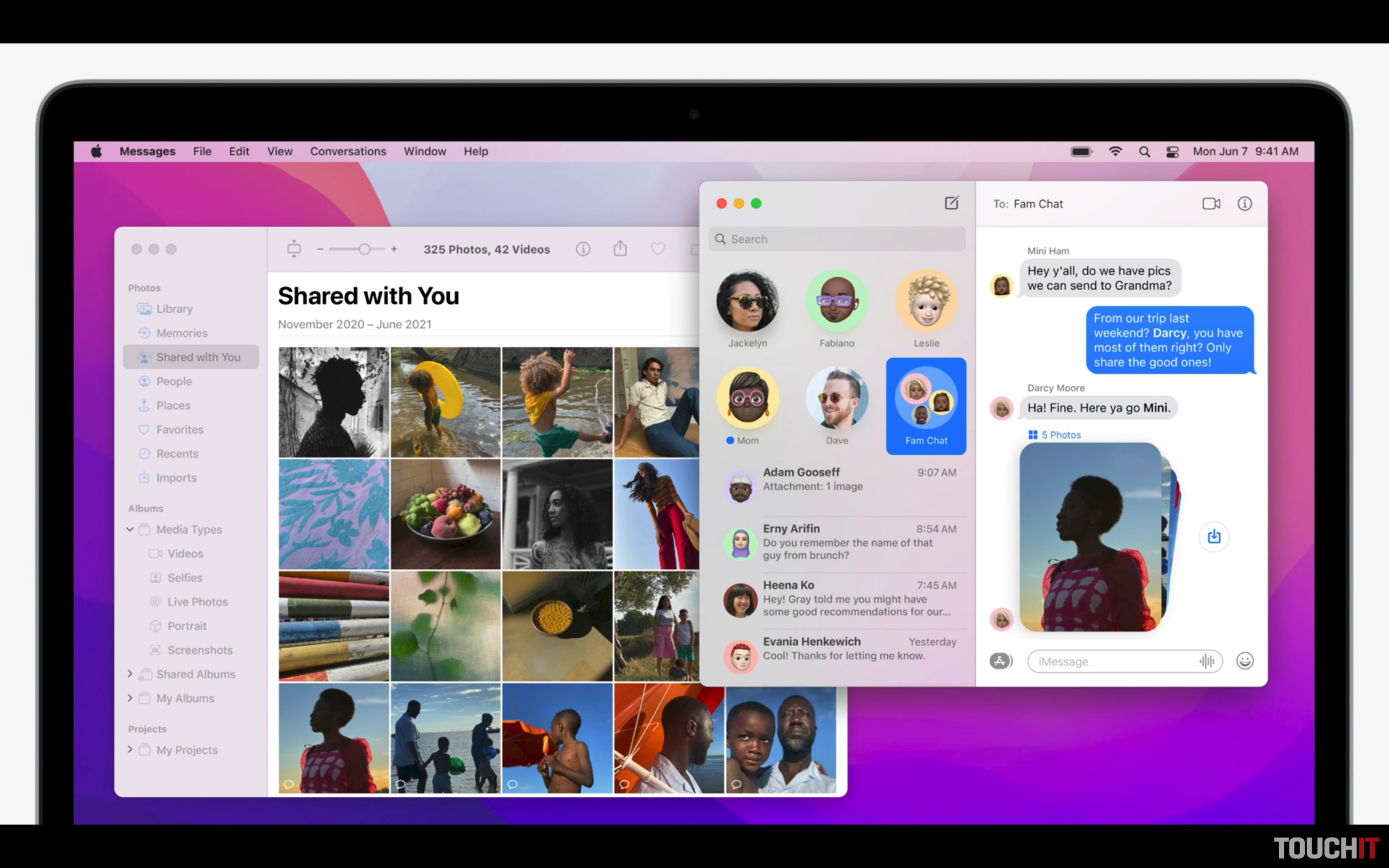The height and width of the screenshot is (868, 1389).
Task: Start a FaceTime video call
Action: pos(1211,203)
